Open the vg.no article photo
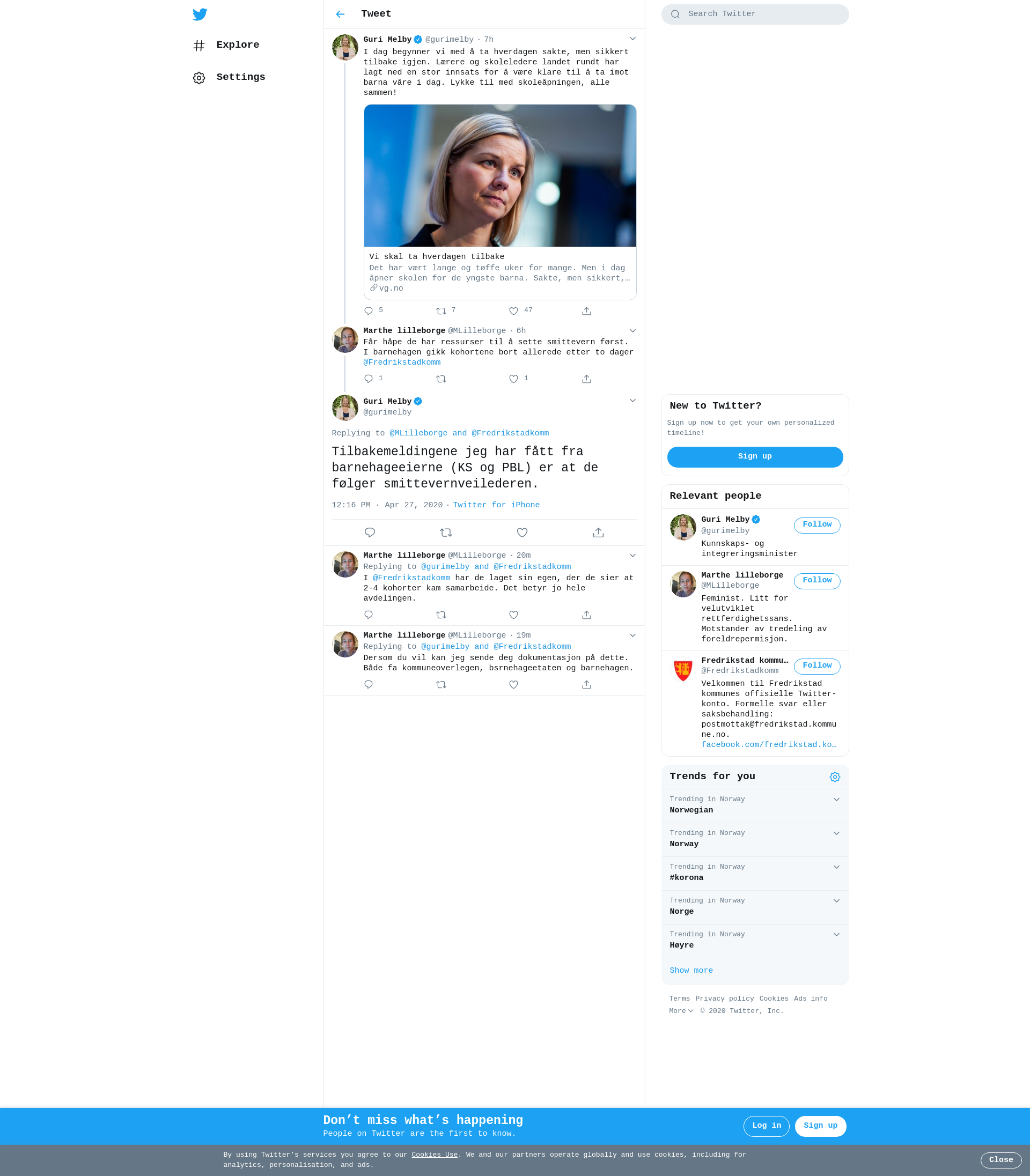 [x=500, y=176]
